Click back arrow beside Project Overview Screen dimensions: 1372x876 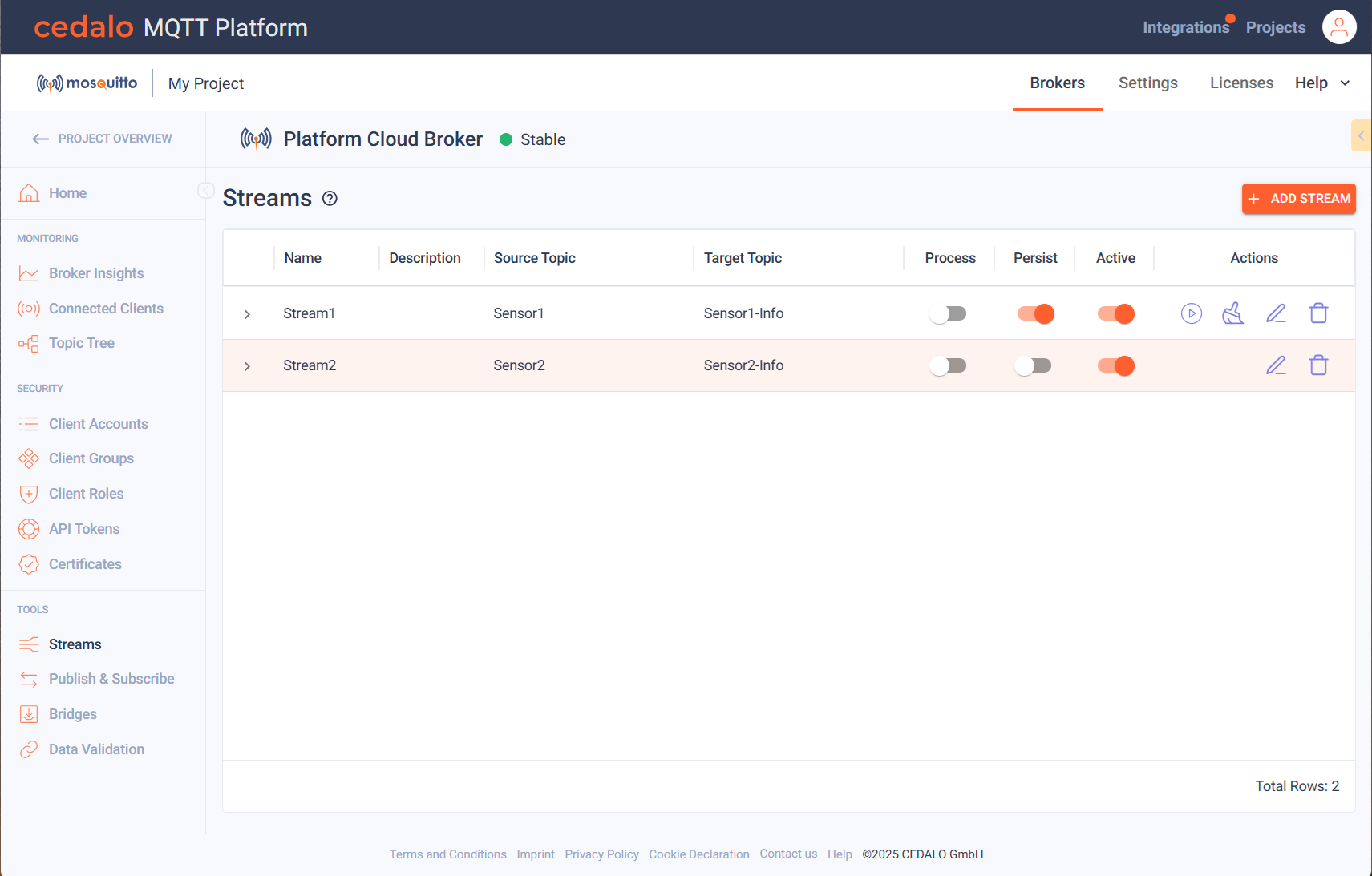click(40, 139)
